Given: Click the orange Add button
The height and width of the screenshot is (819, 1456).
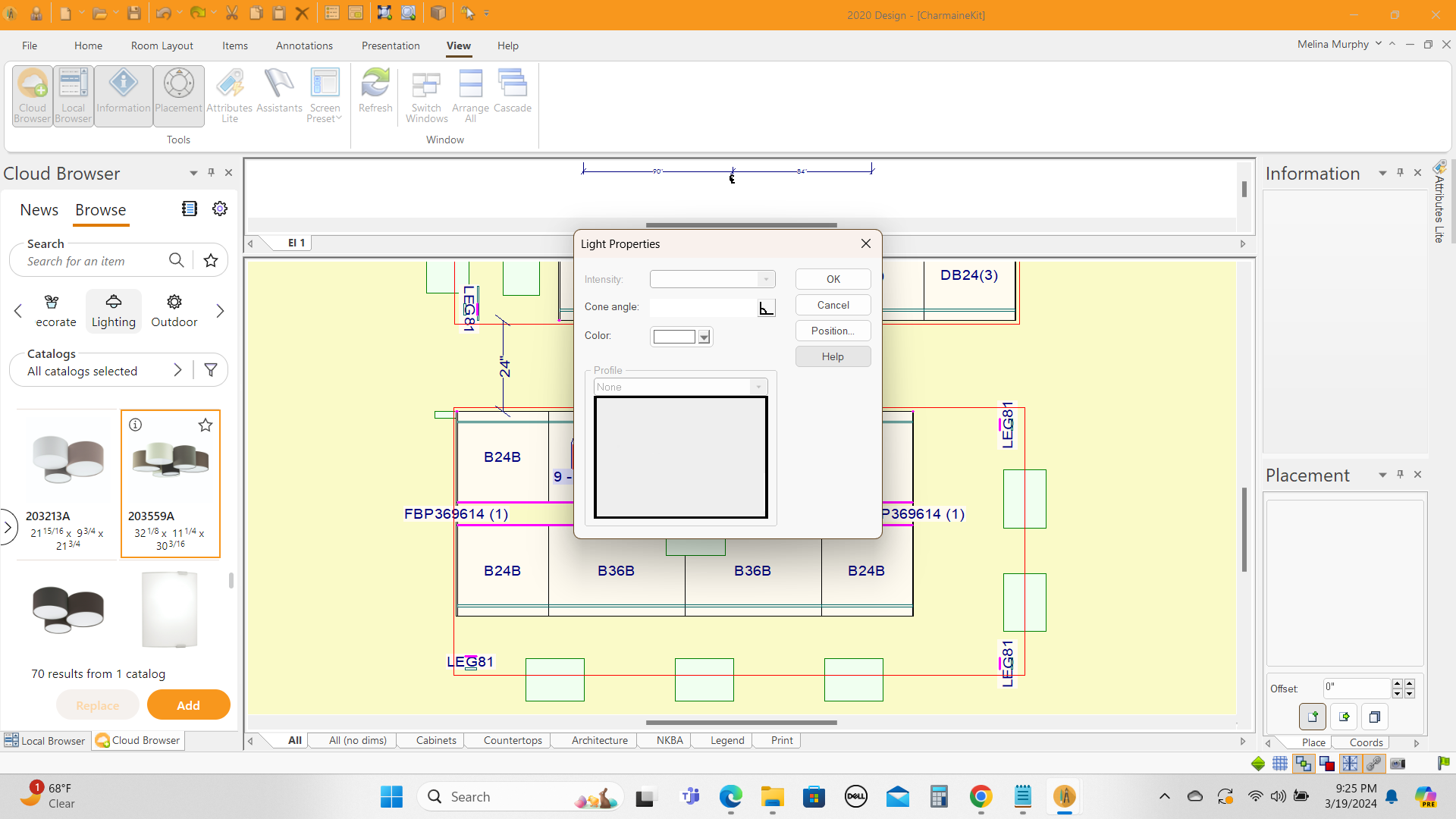Looking at the screenshot, I should (189, 704).
